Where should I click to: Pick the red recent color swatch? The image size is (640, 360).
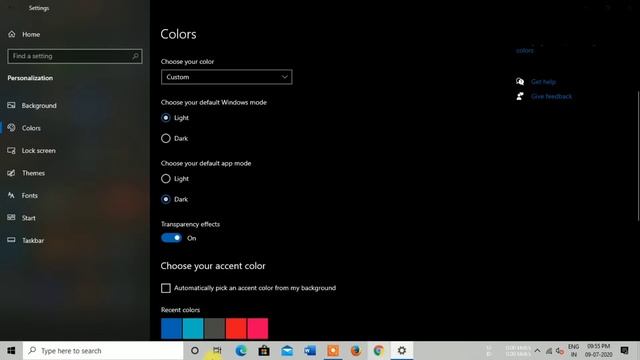236,329
